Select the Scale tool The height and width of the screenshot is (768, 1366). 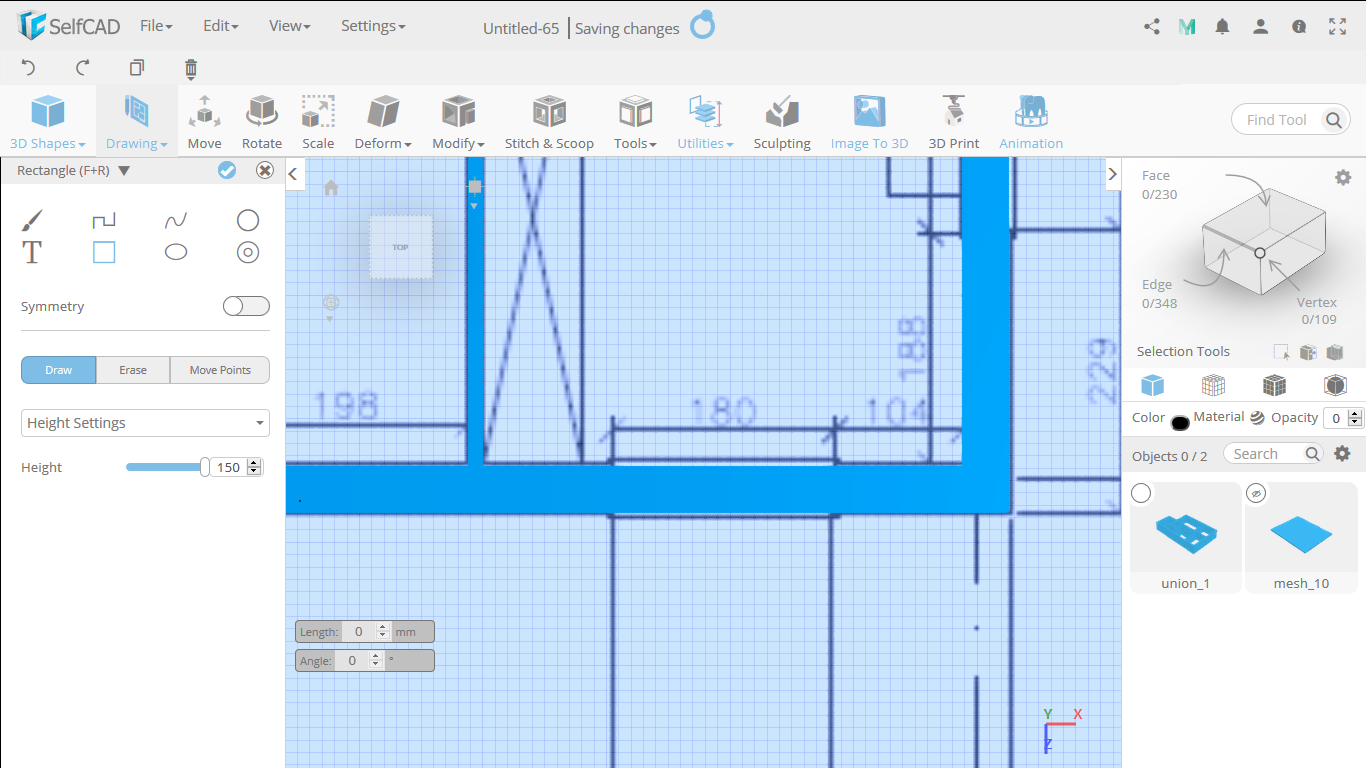[x=318, y=122]
